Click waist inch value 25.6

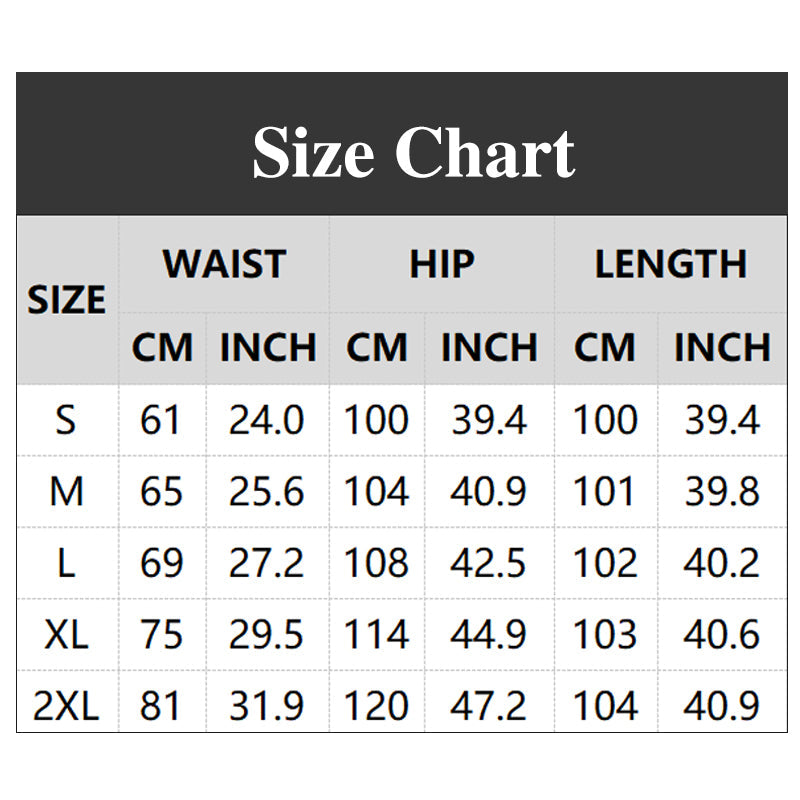click(267, 492)
